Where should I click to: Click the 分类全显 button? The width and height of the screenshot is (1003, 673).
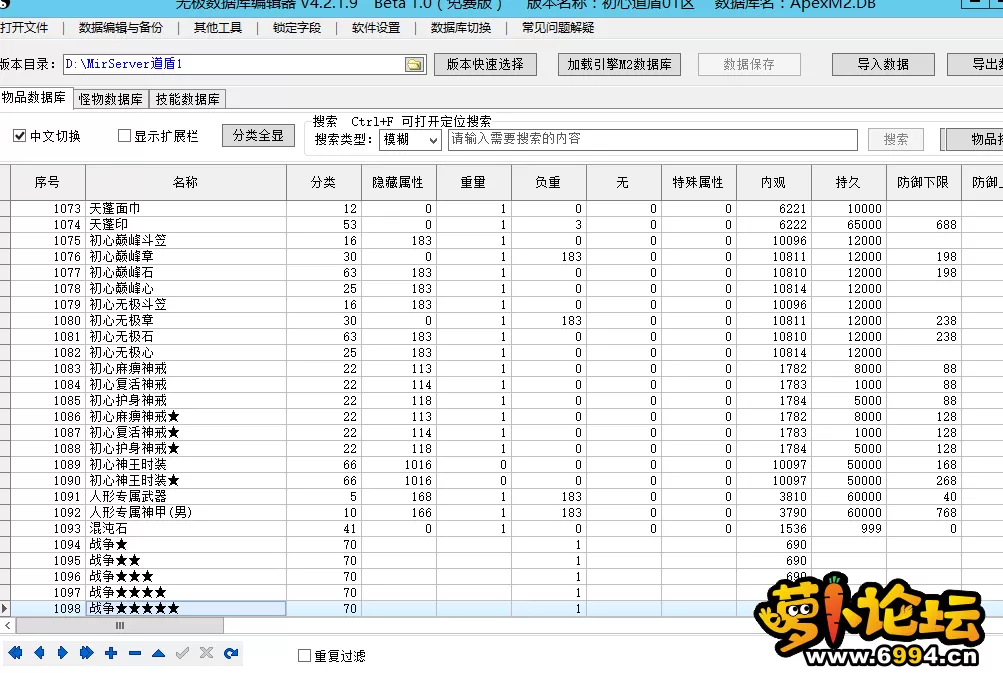[258, 136]
